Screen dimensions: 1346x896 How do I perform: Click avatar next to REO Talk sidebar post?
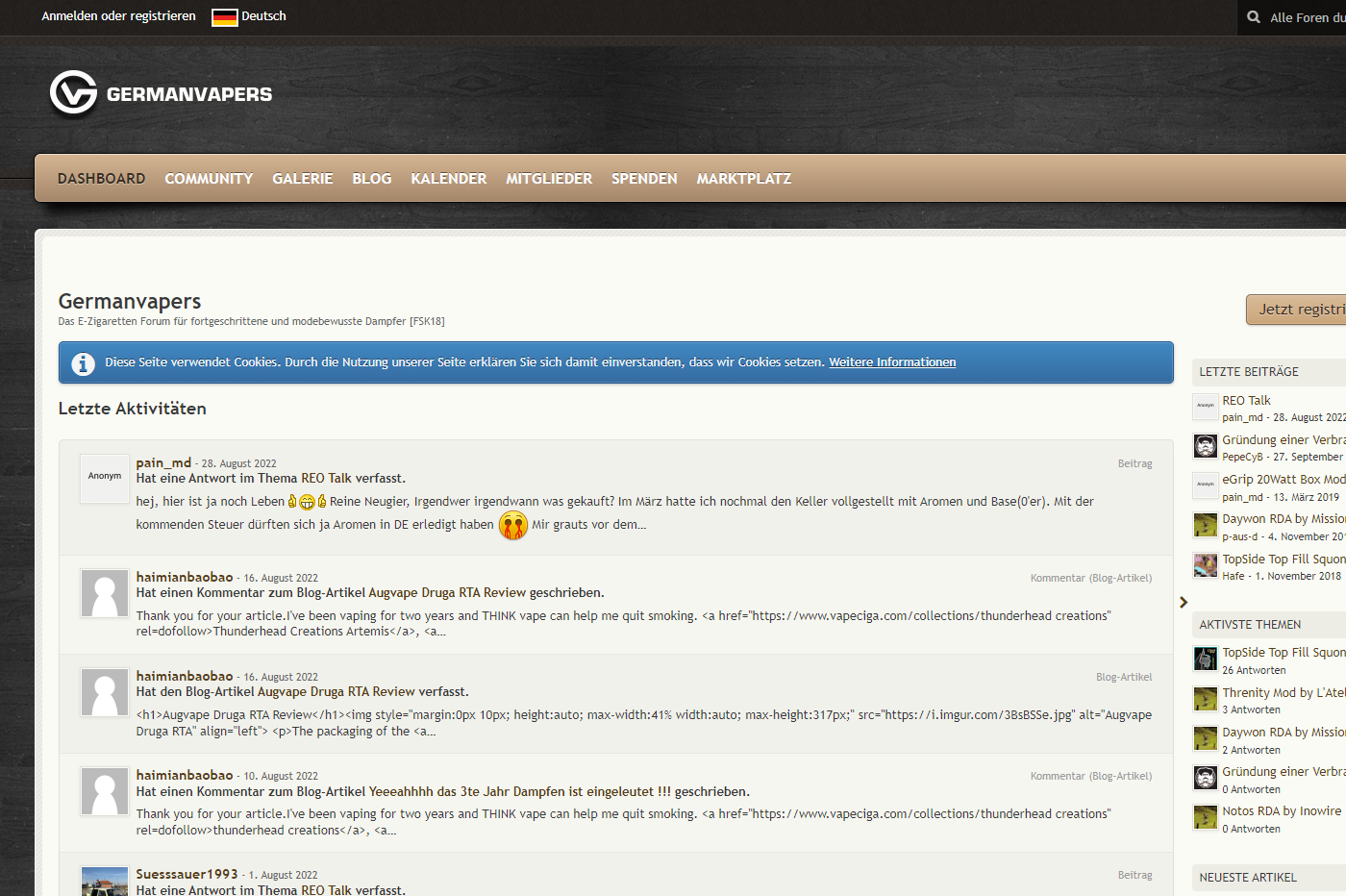point(1206,407)
